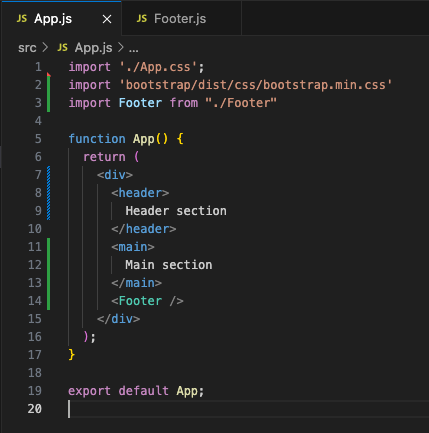
Task: Click the JS icon on Footer.js tab
Action: (142, 19)
